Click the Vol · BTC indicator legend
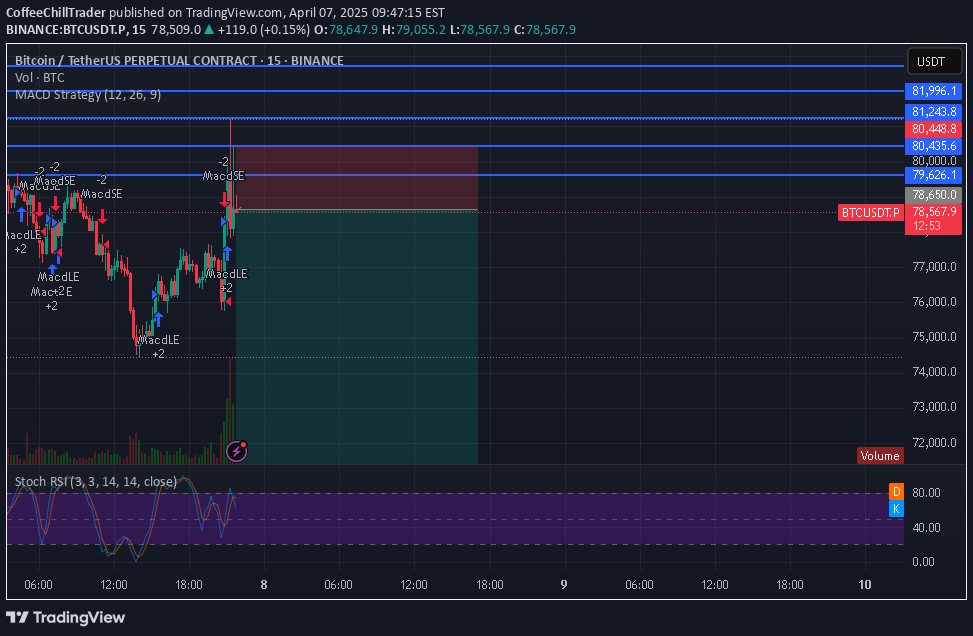Screen dimensions: 973x636 (40, 78)
